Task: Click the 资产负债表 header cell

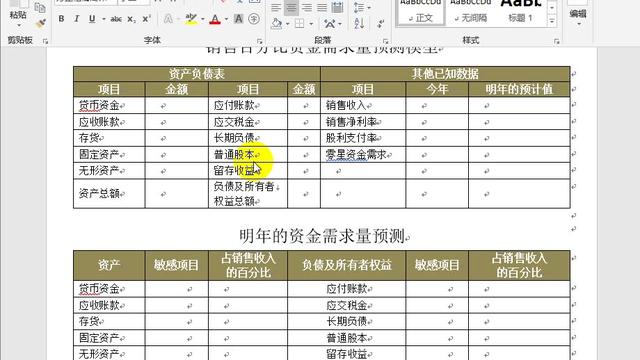Action: tap(197, 74)
